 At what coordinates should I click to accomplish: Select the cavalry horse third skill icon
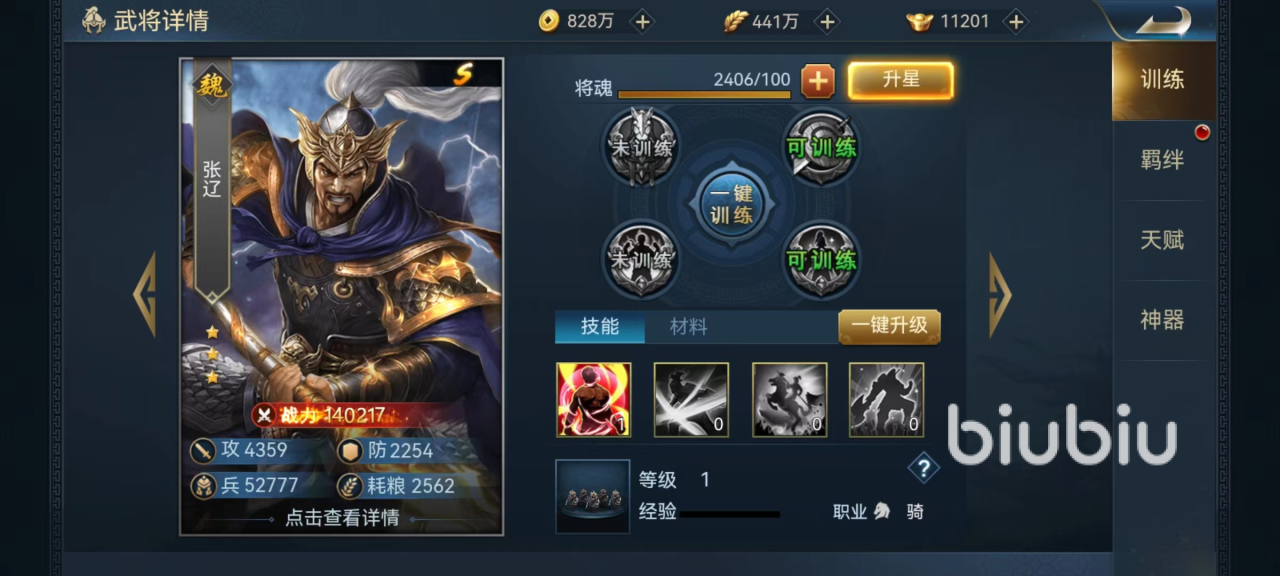[789, 400]
